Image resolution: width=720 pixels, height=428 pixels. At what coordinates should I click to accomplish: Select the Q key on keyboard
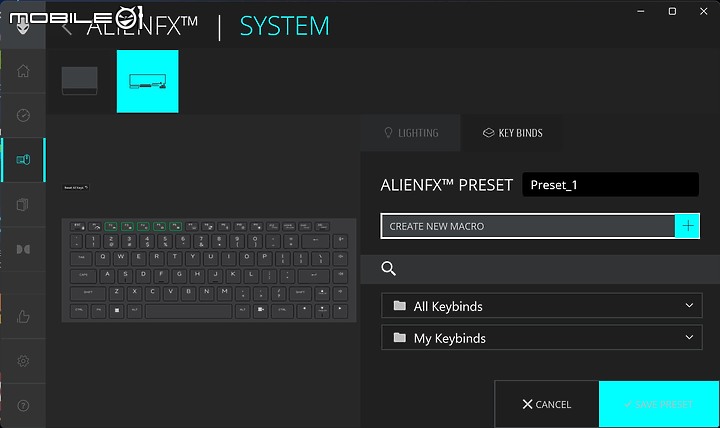[x=103, y=258]
